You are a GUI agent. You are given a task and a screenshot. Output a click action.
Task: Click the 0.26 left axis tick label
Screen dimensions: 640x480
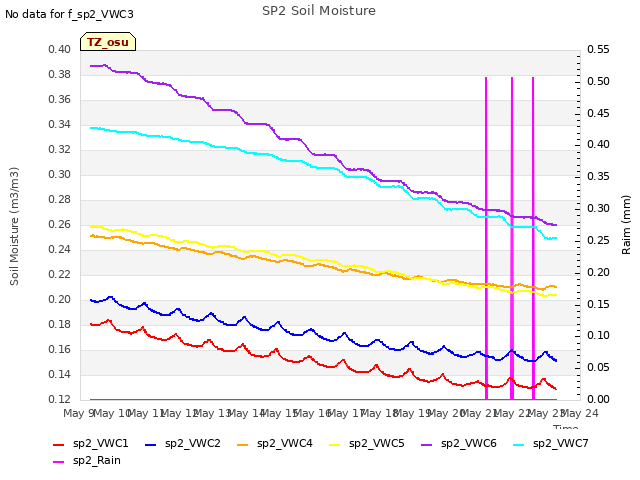pos(60,224)
